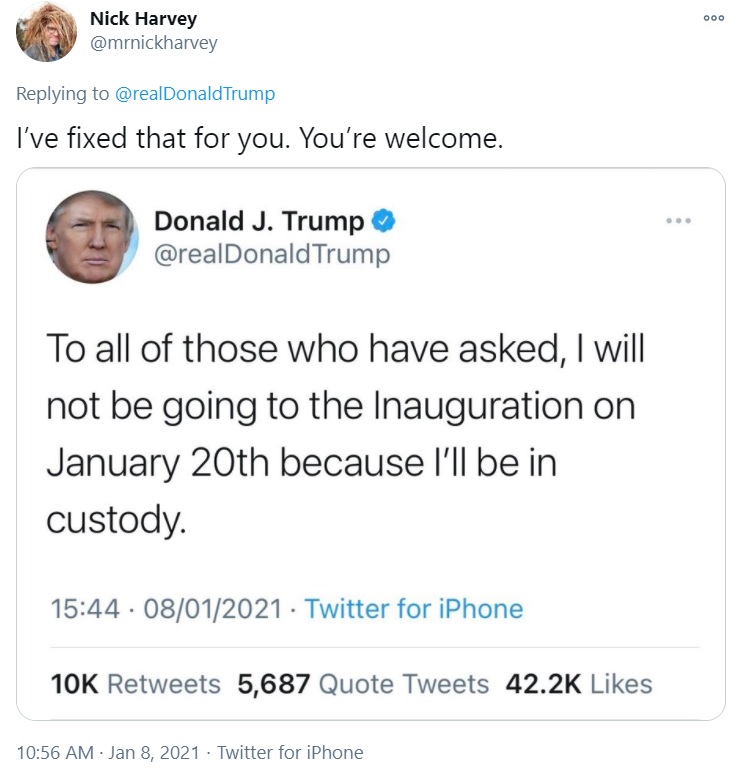This screenshot has width=746, height=769.
Task: Click blue Twitter for iPhone source label
Action: point(413,609)
